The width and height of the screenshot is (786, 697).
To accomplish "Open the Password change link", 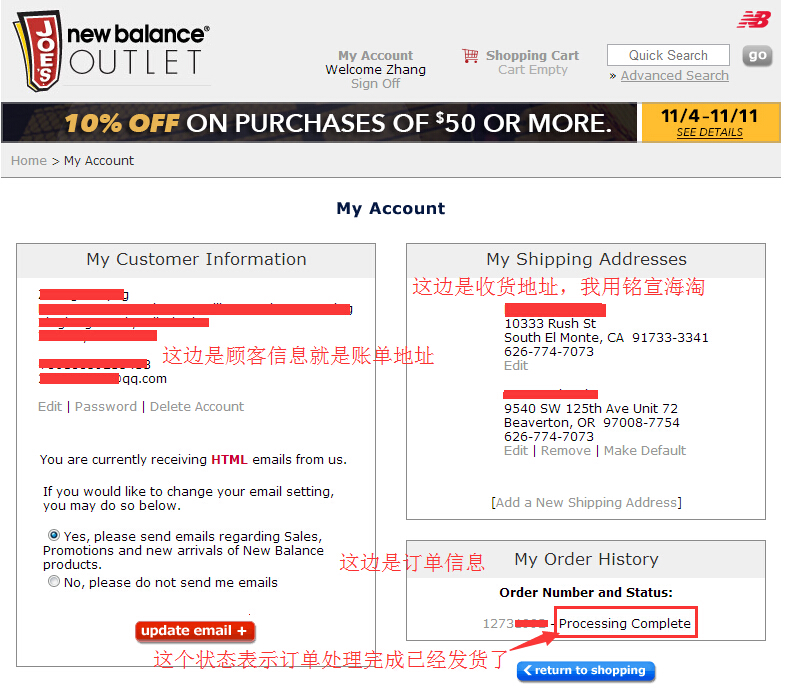I will pyautogui.click(x=106, y=406).
